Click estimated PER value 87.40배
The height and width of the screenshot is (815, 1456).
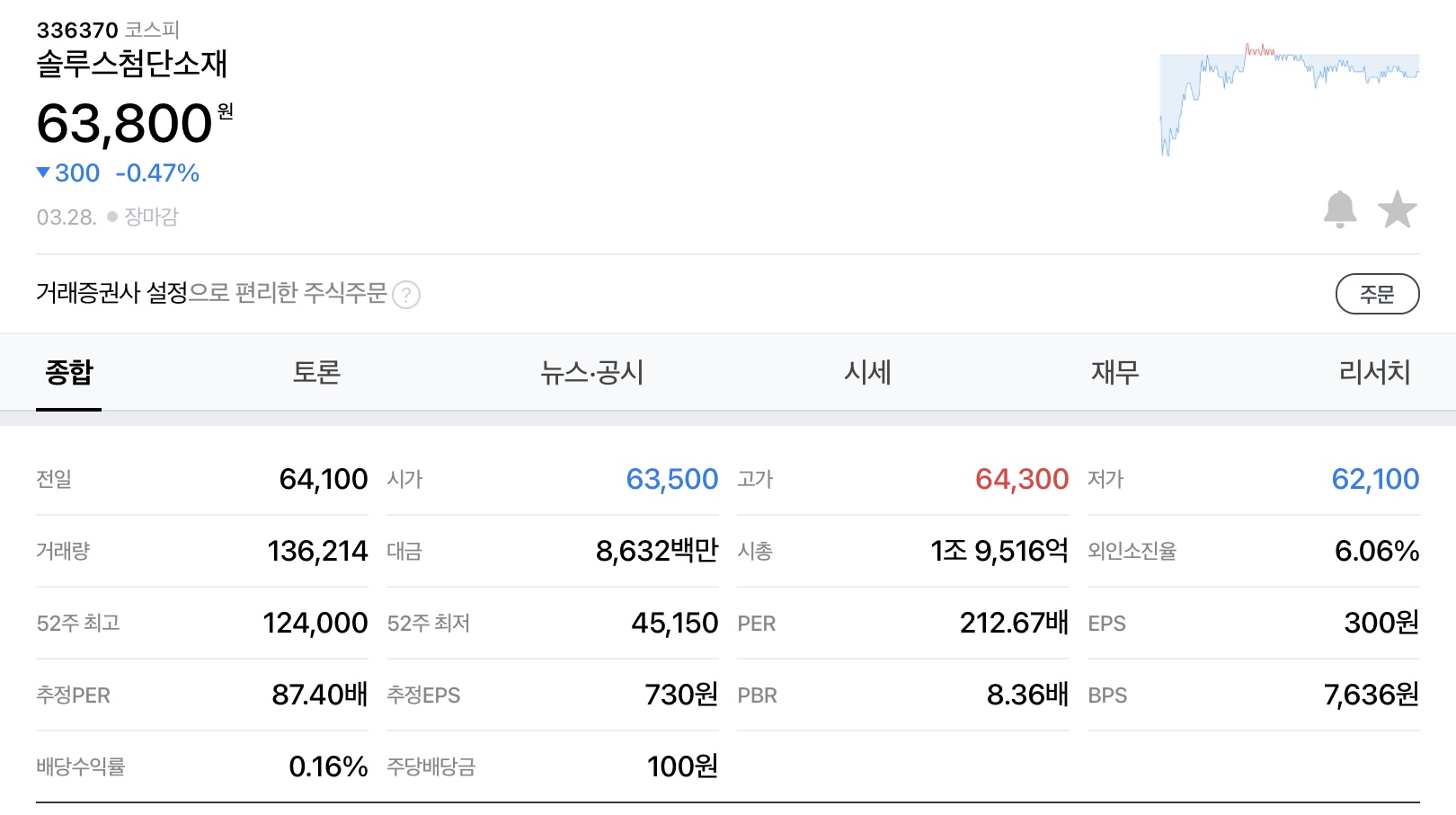[320, 695]
